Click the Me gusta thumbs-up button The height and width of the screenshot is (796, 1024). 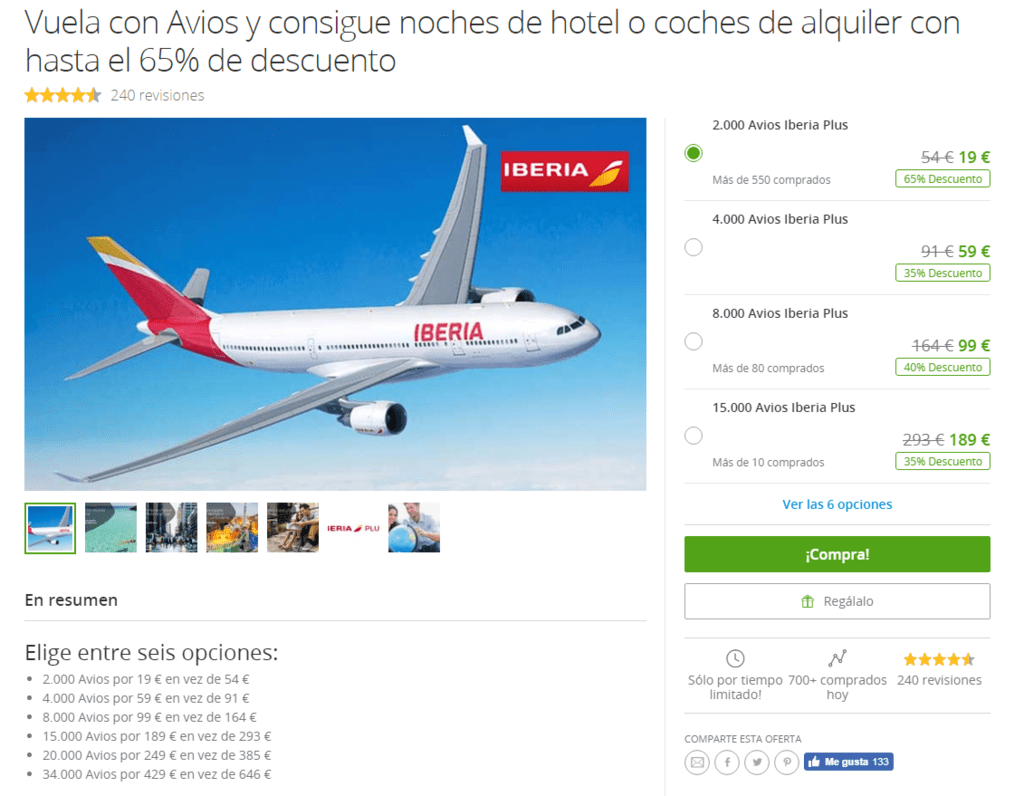(x=848, y=762)
